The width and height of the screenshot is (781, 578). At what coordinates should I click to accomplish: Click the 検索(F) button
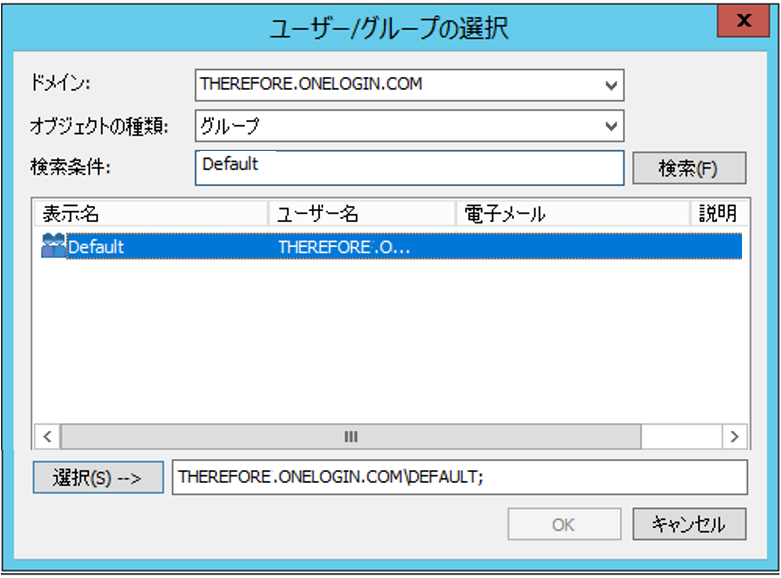tap(689, 168)
